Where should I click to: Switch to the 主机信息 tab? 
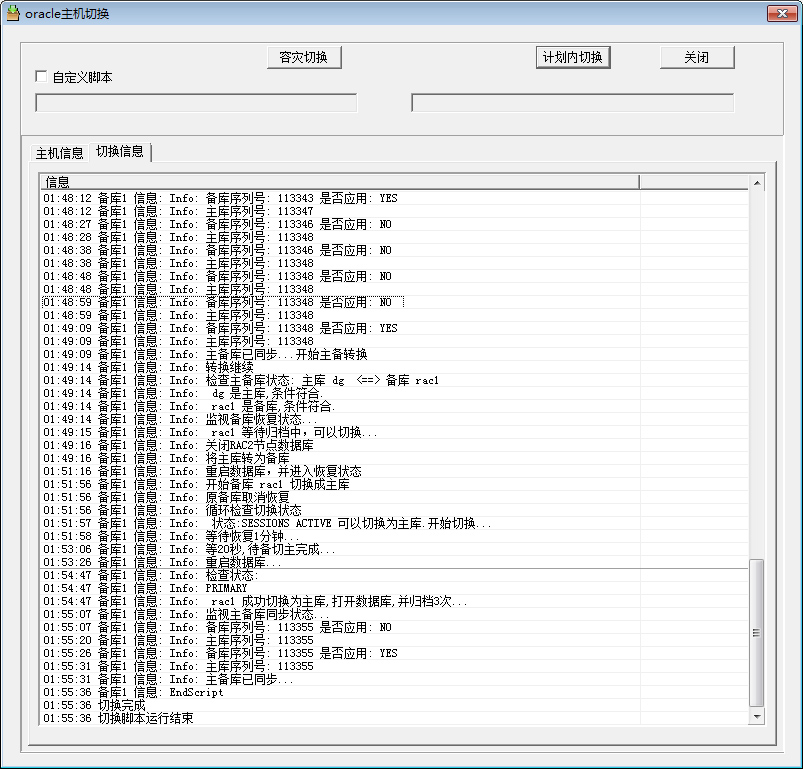59,153
